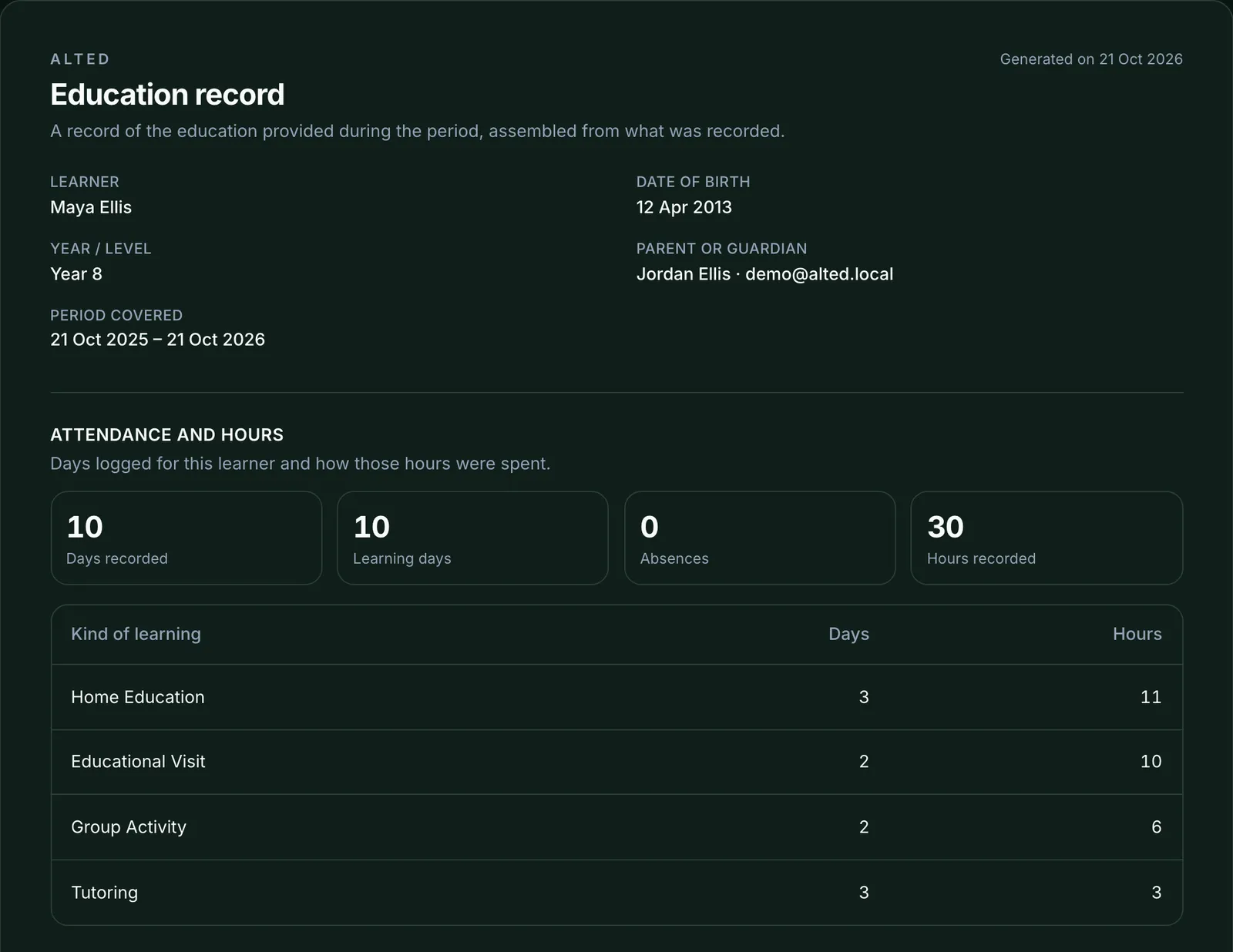1233x952 pixels.
Task: Click the 'Kind of learning' column header
Action: click(x=136, y=634)
